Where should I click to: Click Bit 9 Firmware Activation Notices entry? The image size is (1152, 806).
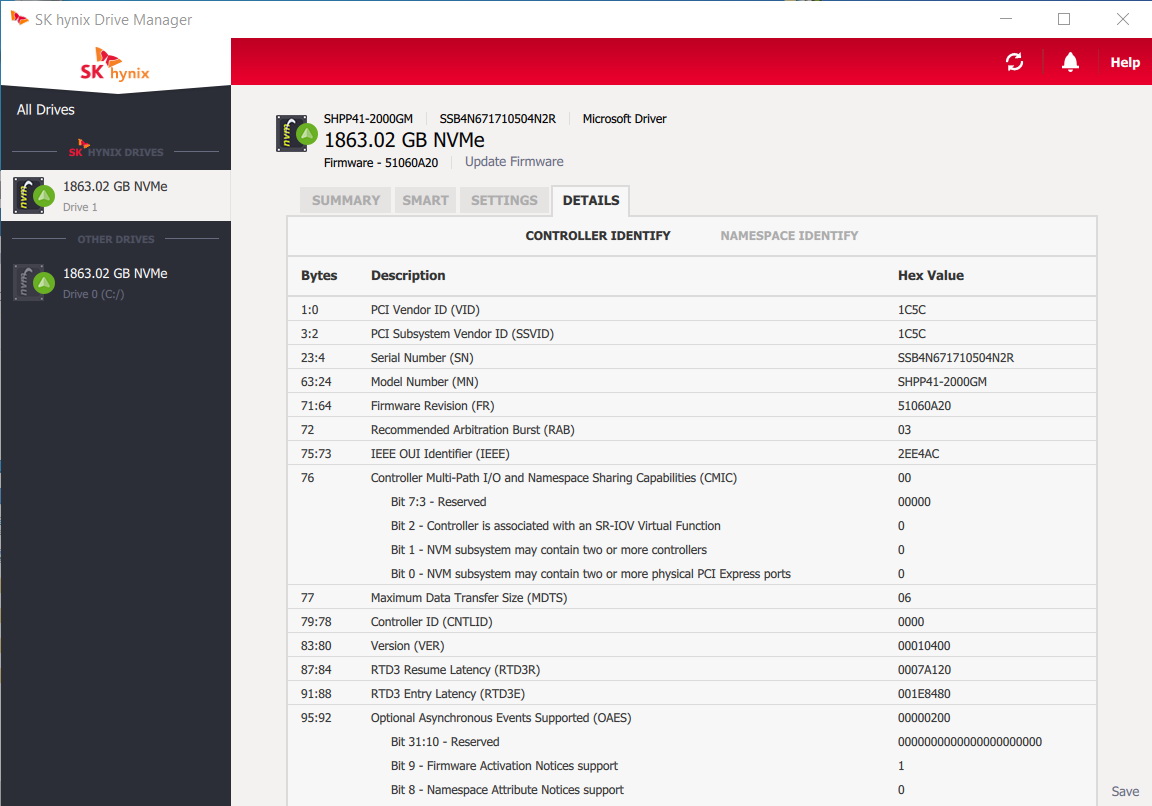point(504,766)
